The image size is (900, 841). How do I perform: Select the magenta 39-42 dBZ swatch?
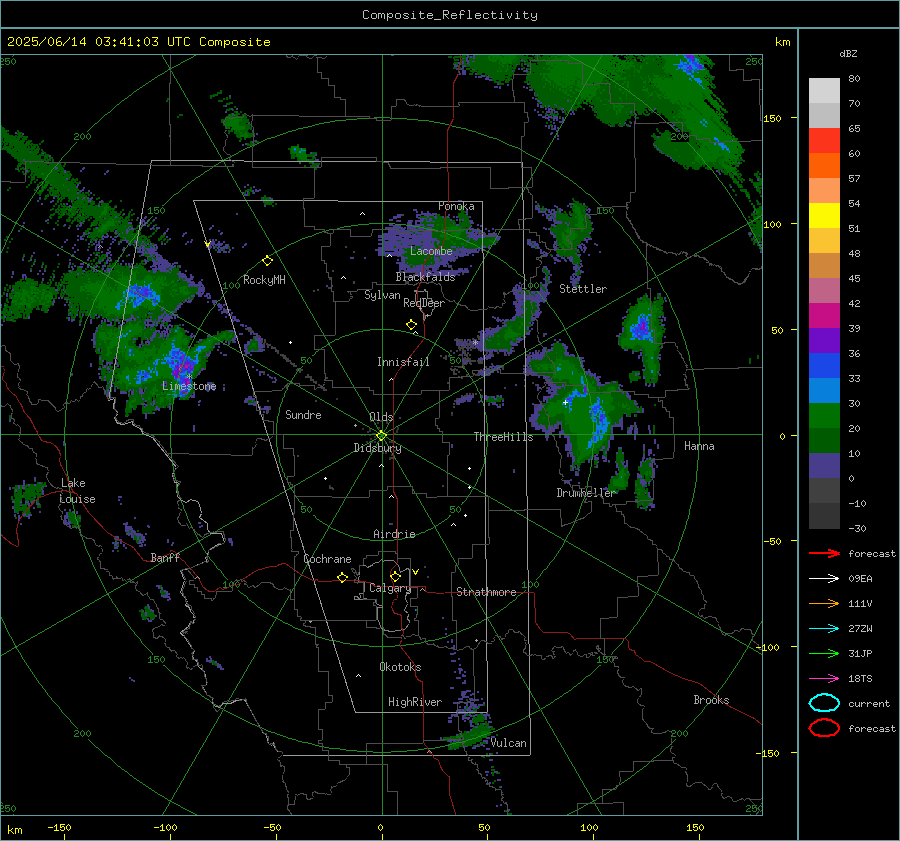[x=824, y=315]
